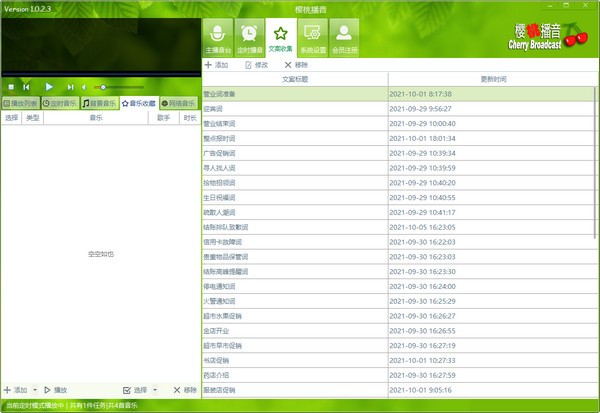Click the timestamp 2021-09-30 16:23:30

[x=422, y=272]
